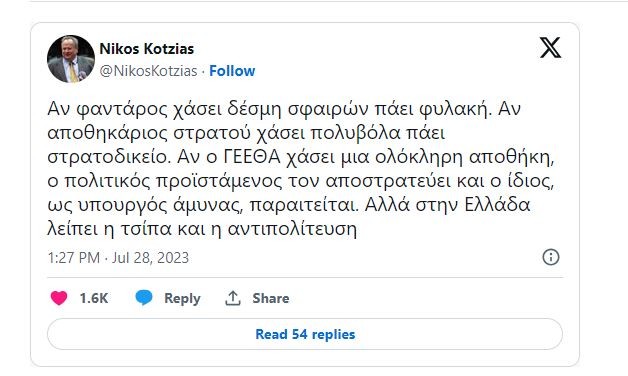Follow @NikosKotzias via Follow link
Screen dimensions: 628x376
pyautogui.click(x=232, y=71)
